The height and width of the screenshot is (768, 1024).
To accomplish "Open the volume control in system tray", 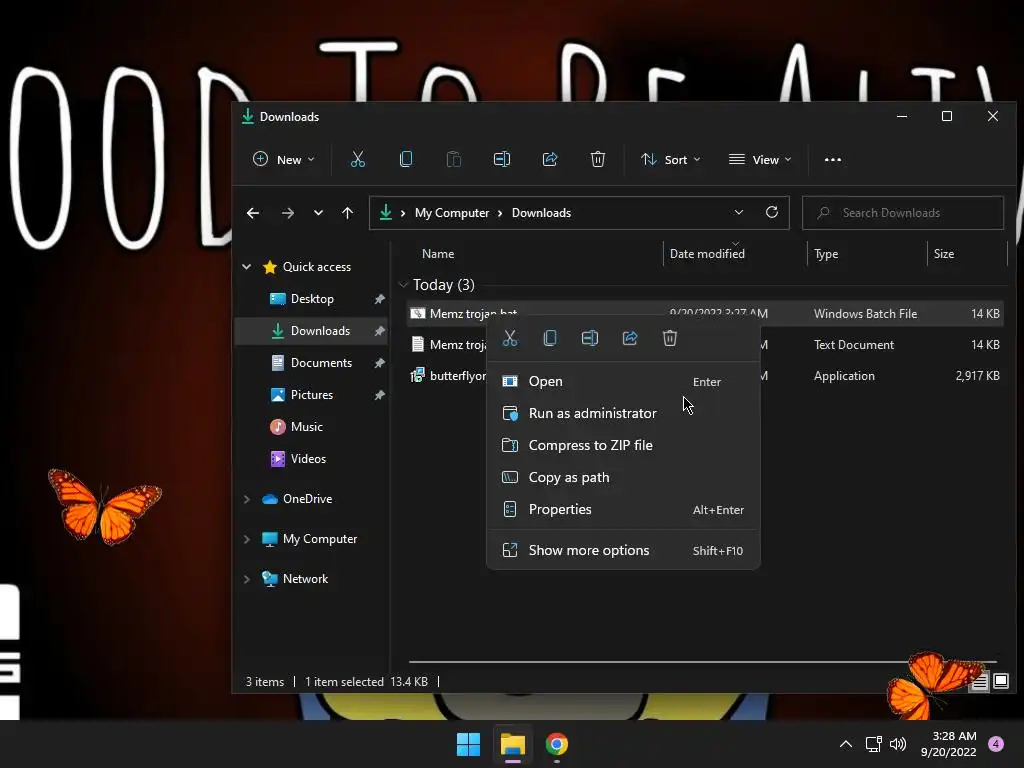I will tap(899, 744).
